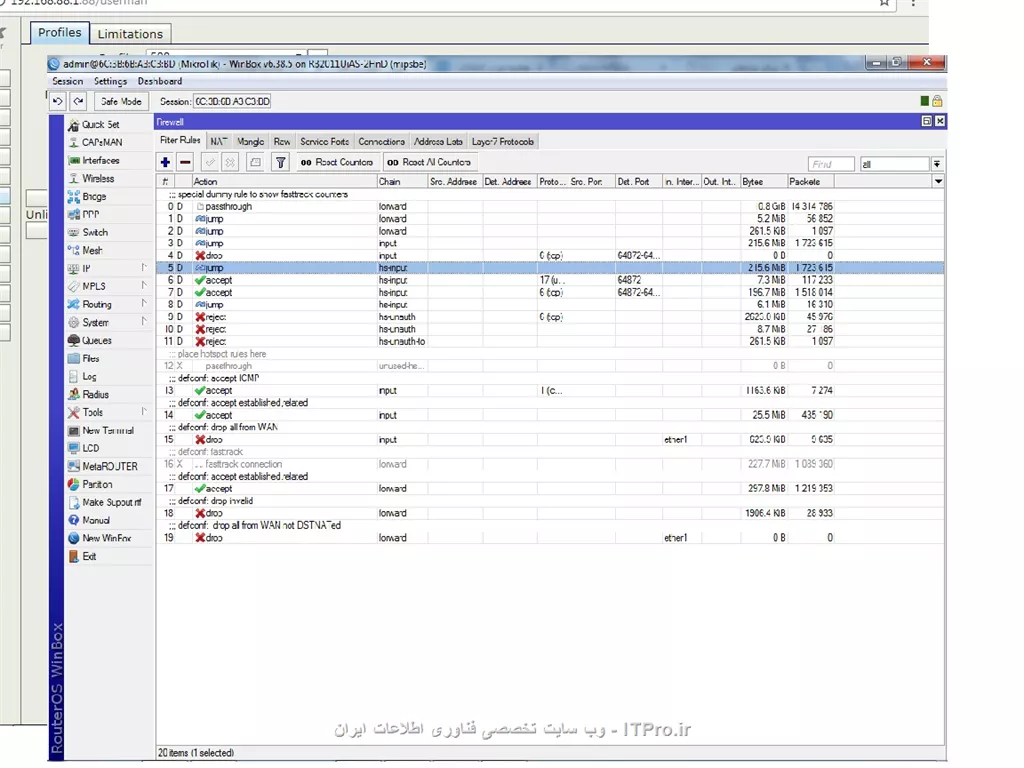Sort by the Chain column header
Screen dimensions: 1024x768
(402, 182)
